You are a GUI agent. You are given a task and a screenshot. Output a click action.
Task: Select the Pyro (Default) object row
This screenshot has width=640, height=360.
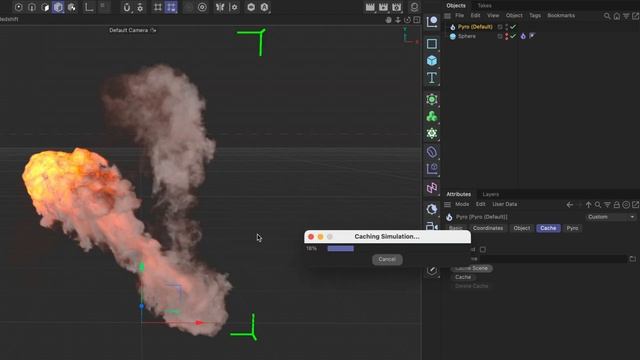coord(475,27)
